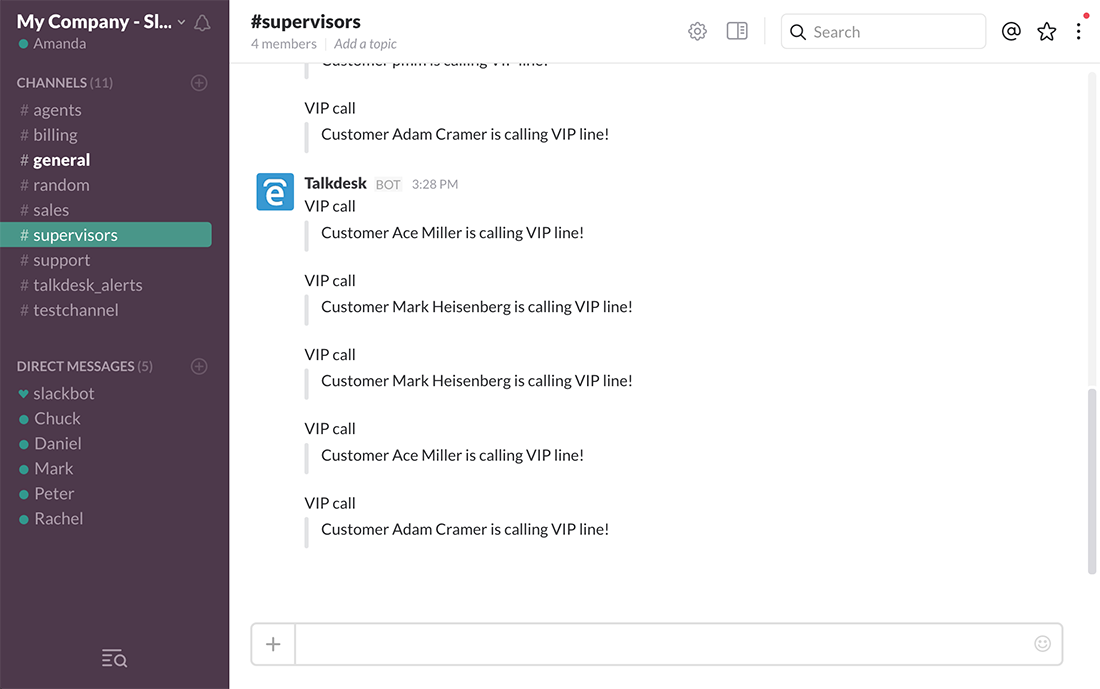Screen dimensions: 1100x689
Task: View the 4 members list
Action: point(283,44)
